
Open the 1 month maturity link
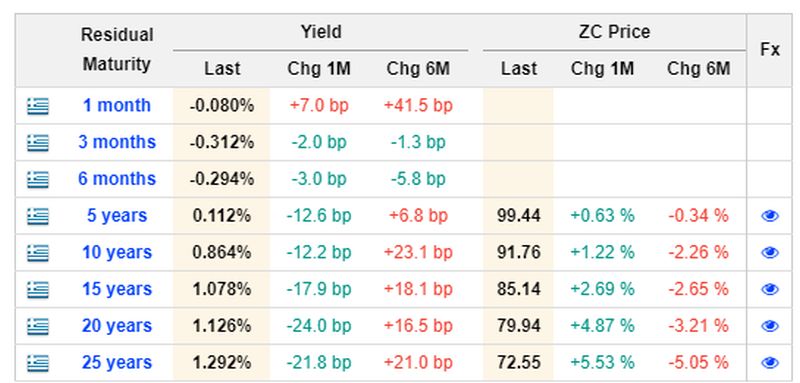tap(117, 106)
